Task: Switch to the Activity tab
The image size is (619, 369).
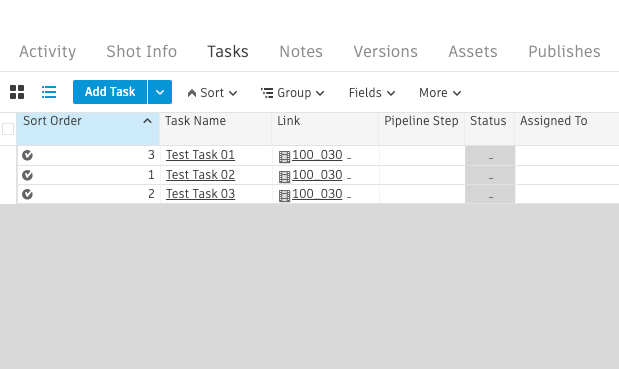Action: (x=48, y=52)
